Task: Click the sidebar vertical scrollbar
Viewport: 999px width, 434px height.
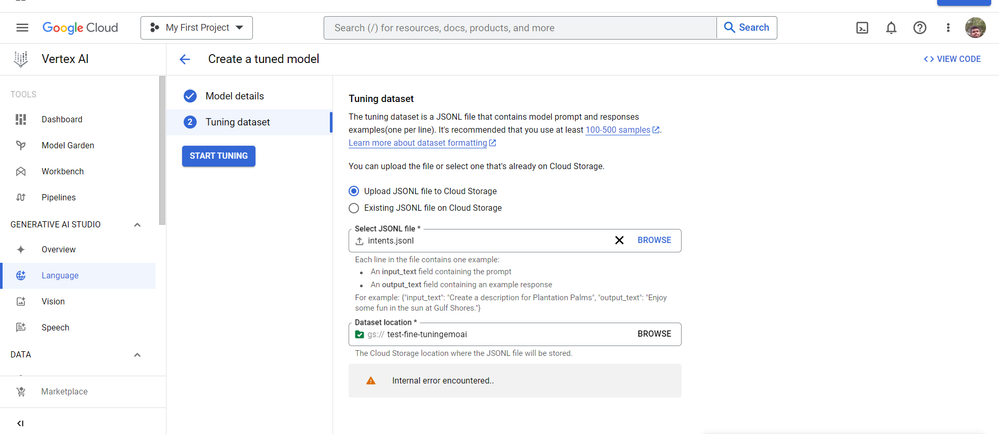Action: click(x=162, y=150)
